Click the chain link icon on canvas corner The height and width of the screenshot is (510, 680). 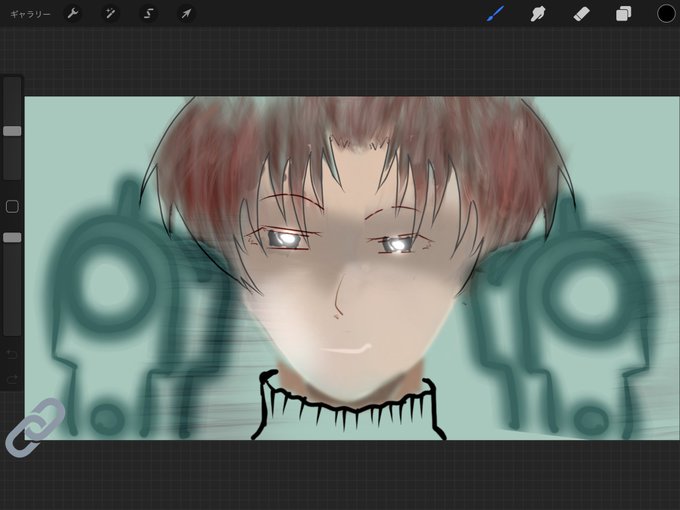(x=35, y=427)
